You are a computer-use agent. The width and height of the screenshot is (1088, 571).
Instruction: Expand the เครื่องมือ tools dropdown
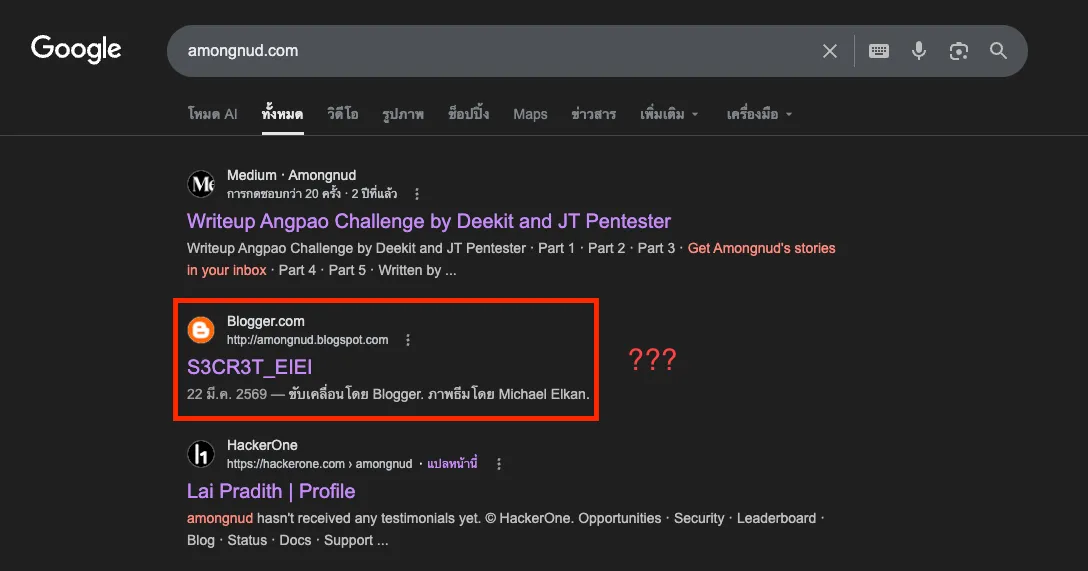pos(759,114)
